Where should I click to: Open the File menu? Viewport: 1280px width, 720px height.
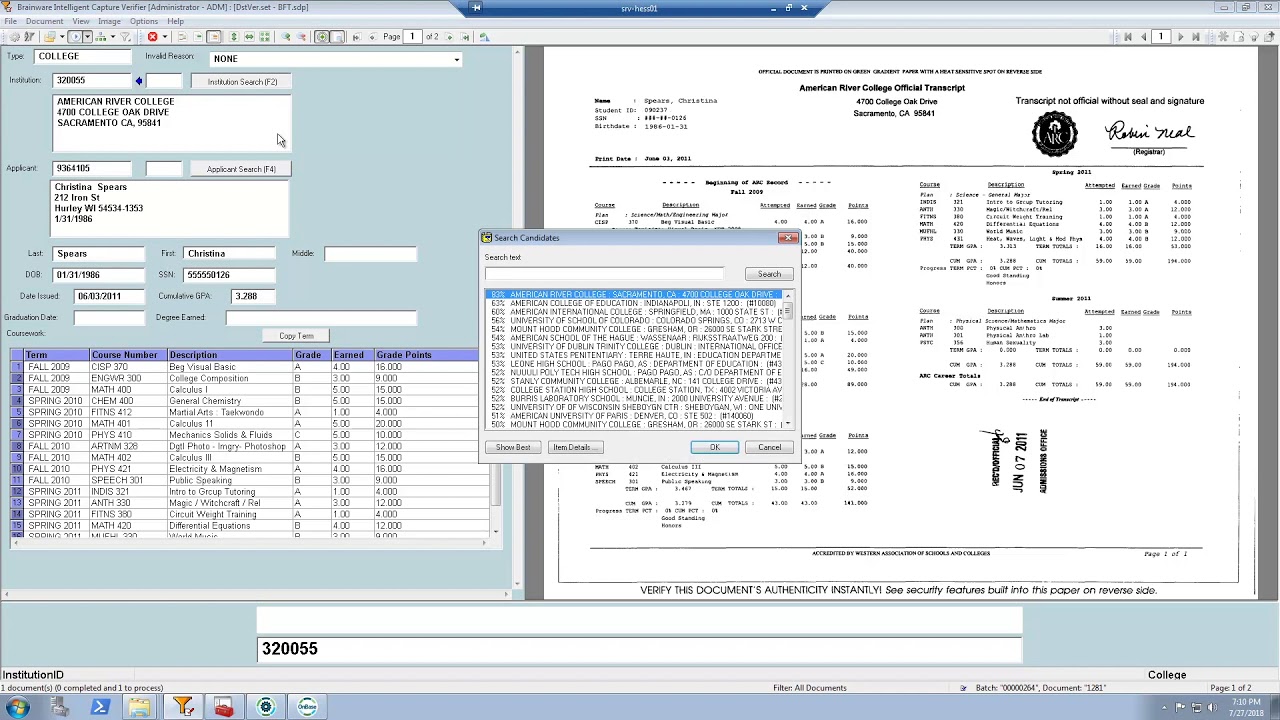[x=10, y=21]
